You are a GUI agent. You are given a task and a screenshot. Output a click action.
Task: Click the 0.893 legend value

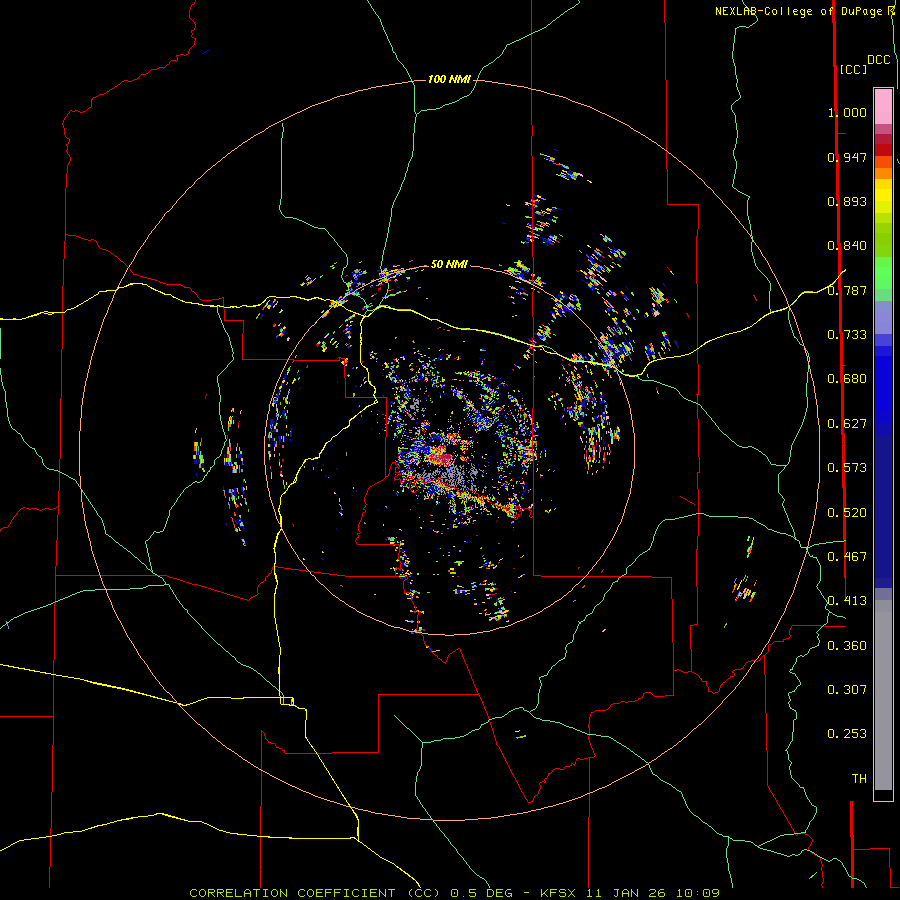[x=847, y=201]
